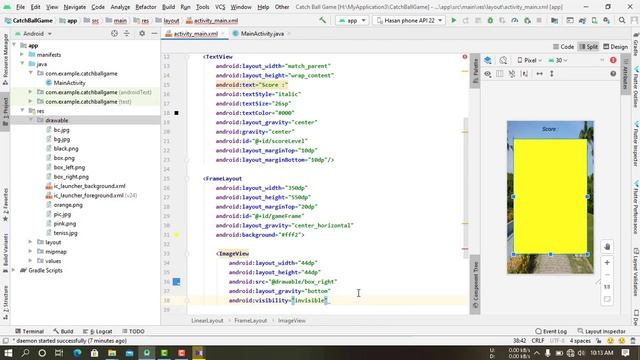
Task: Hide the Project panel with minus icon
Action: tap(154, 33)
